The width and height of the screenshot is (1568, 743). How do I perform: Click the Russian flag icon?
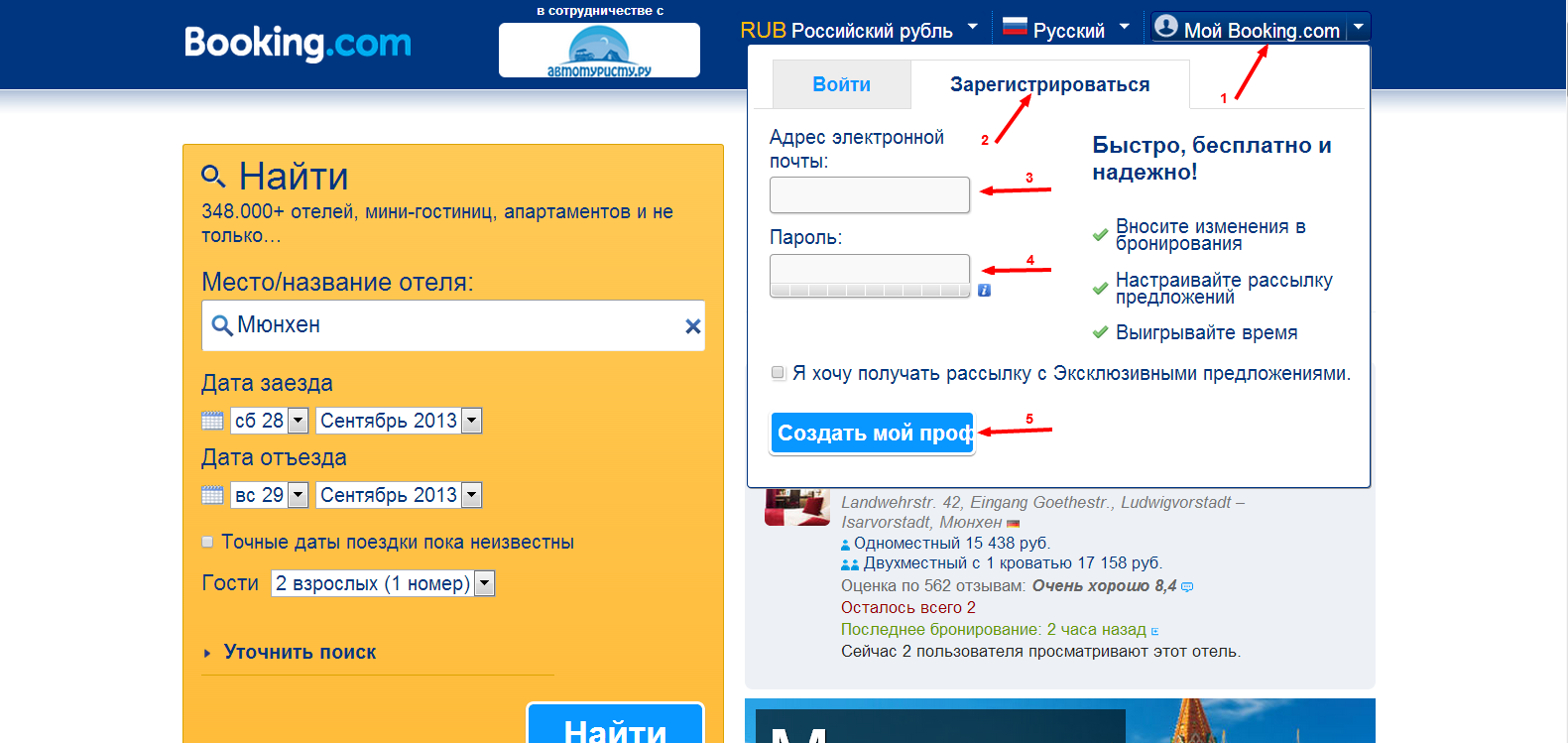pyautogui.click(x=1015, y=28)
